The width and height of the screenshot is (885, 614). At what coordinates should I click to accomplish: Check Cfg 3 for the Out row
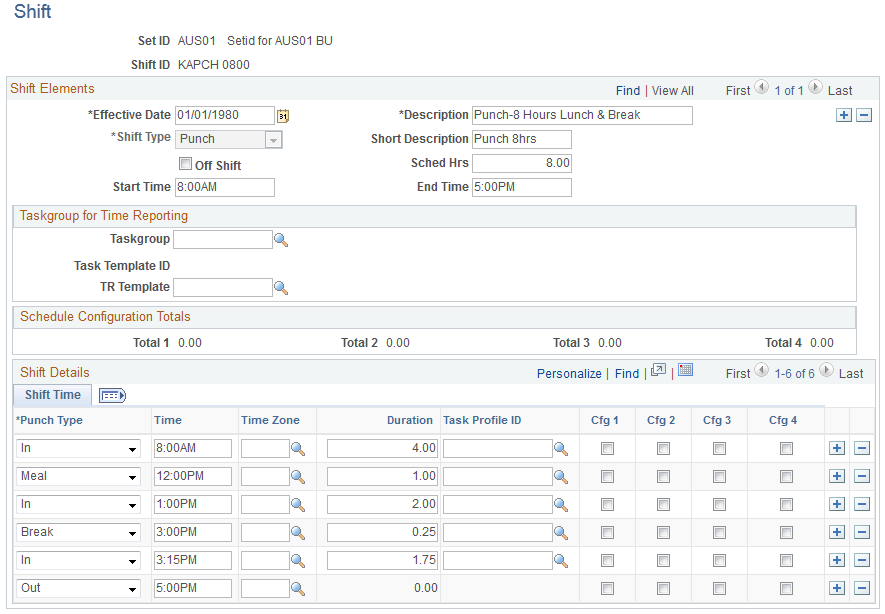tap(719, 589)
